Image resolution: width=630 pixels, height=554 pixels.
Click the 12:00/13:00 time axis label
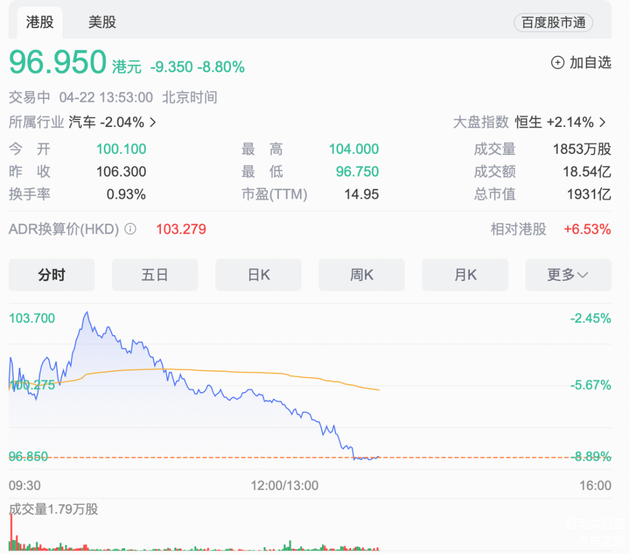pyautogui.click(x=284, y=485)
